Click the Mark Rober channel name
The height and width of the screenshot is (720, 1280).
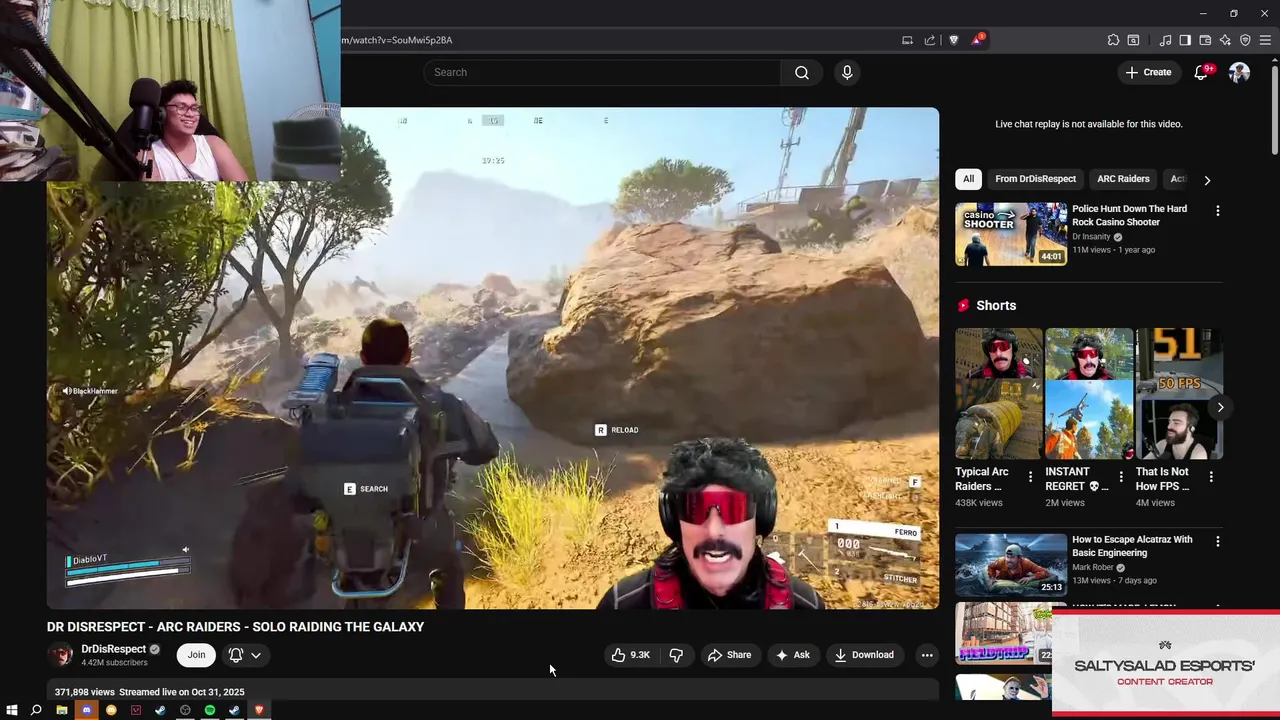click(1092, 568)
